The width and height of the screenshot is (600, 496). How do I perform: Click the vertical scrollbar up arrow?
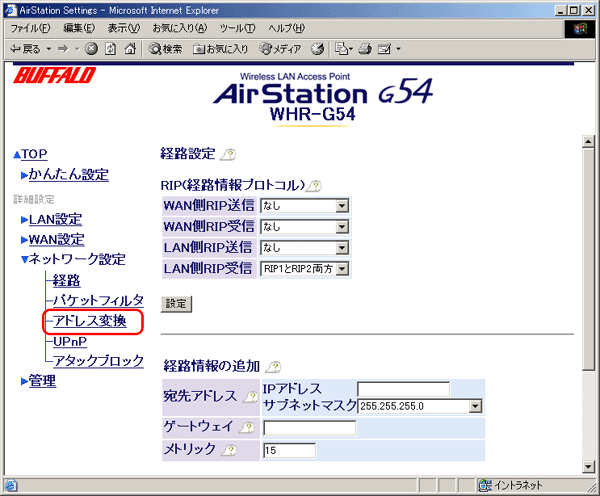pos(588,141)
